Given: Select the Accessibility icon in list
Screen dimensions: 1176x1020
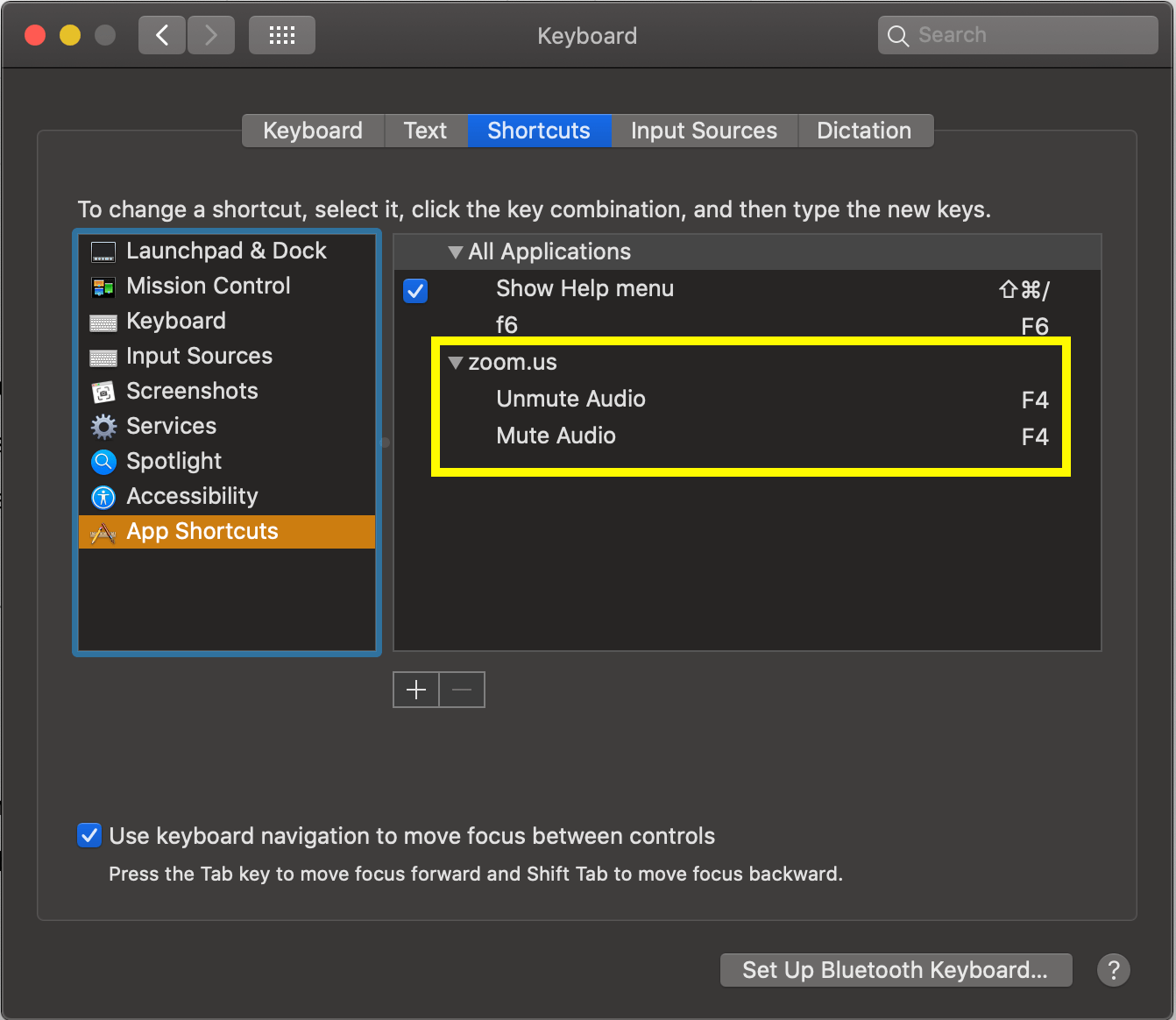Looking at the screenshot, I should 103,497.
